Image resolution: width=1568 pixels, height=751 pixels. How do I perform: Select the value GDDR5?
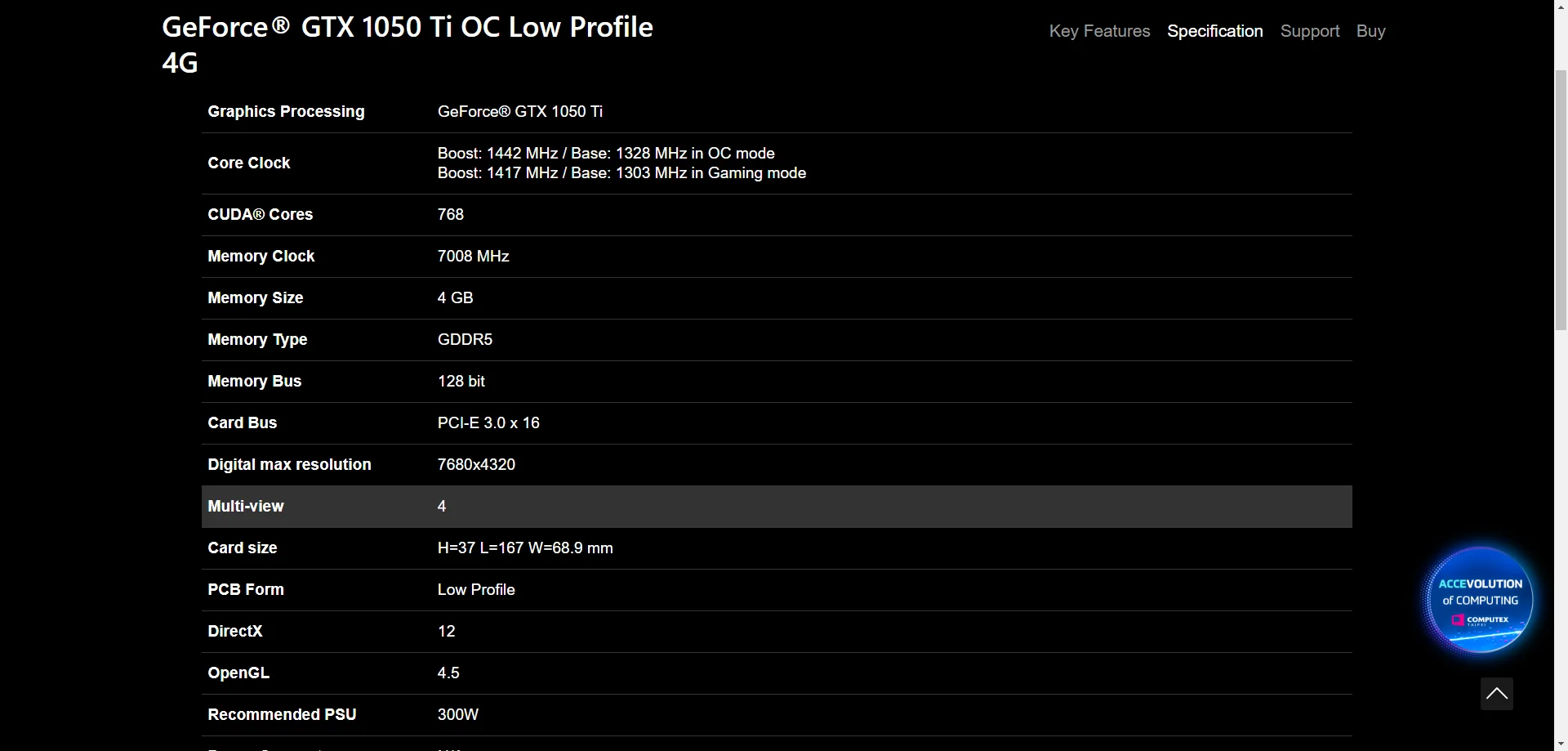pos(465,339)
